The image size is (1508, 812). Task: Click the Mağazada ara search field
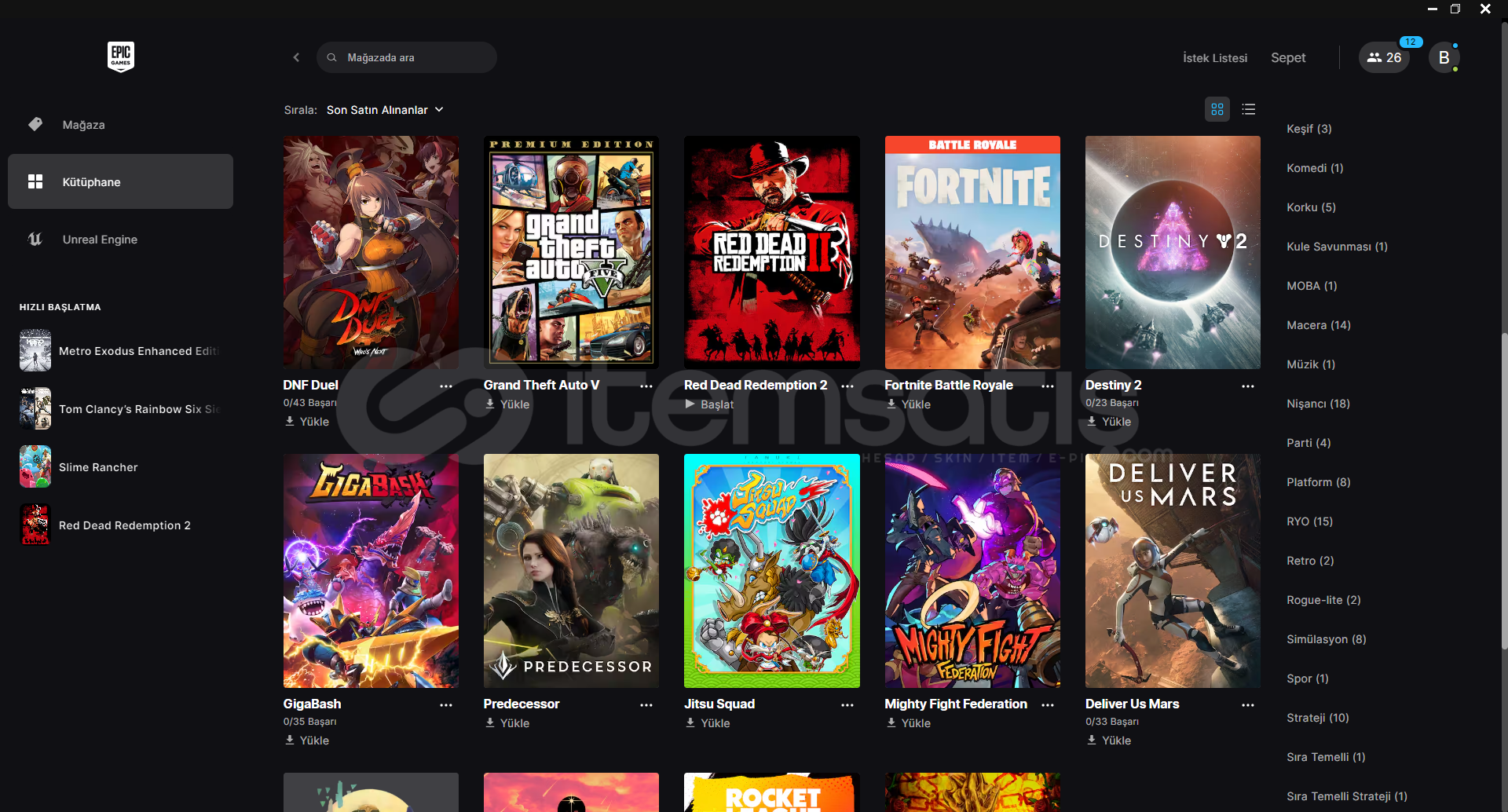point(407,57)
